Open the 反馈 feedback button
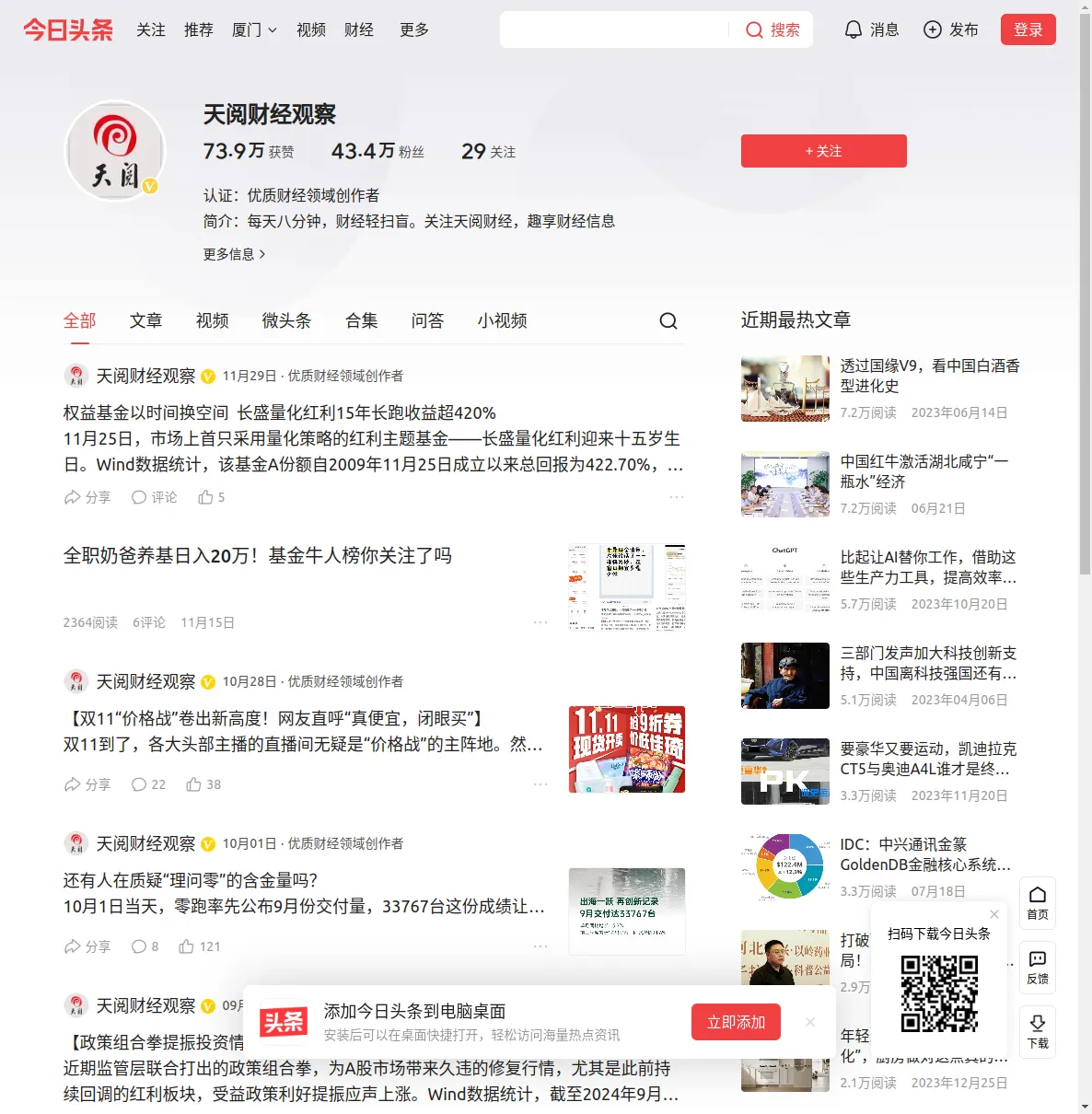1092x1114 pixels. tap(1038, 968)
